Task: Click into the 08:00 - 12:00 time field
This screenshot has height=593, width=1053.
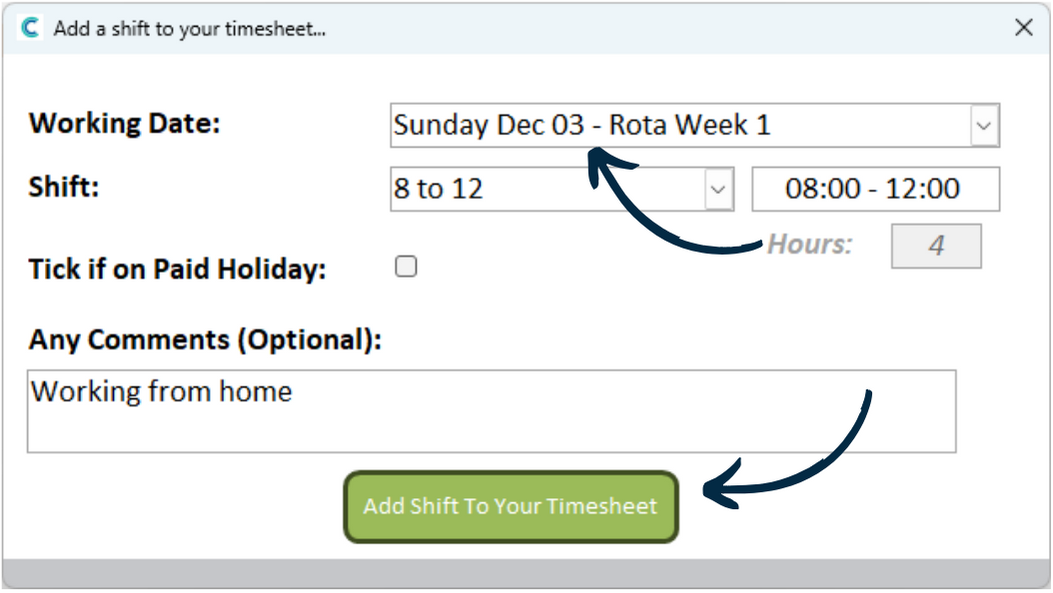Action: pos(875,189)
